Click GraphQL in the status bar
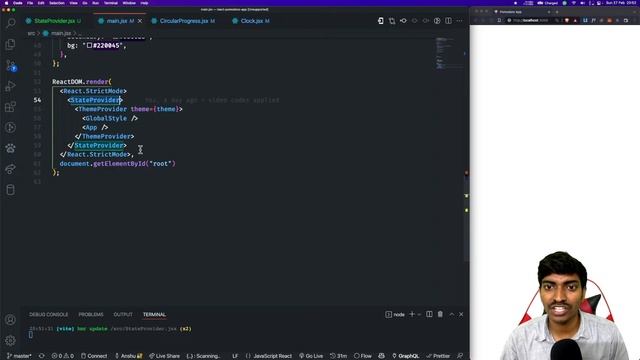The image size is (640, 360). coord(405,356)
